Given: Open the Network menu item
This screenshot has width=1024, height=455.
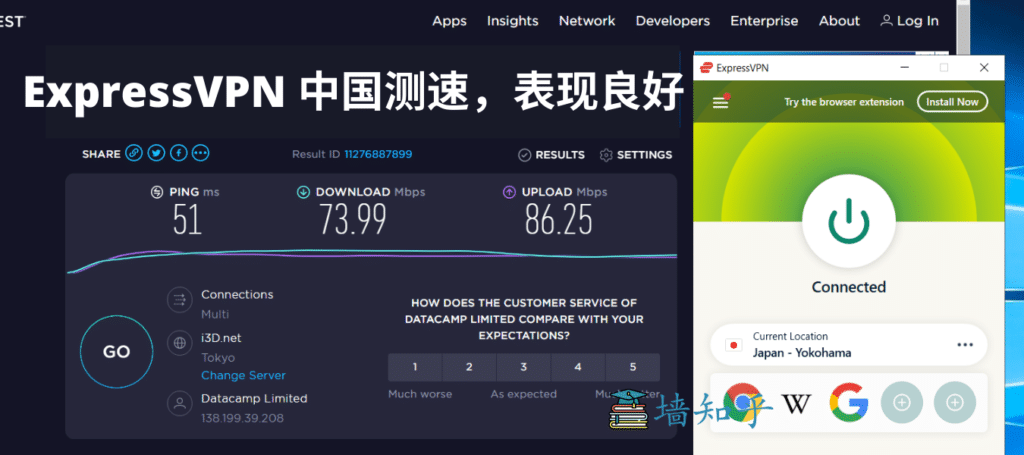Looking at the screenshot, I should click(x=587, y=21).
